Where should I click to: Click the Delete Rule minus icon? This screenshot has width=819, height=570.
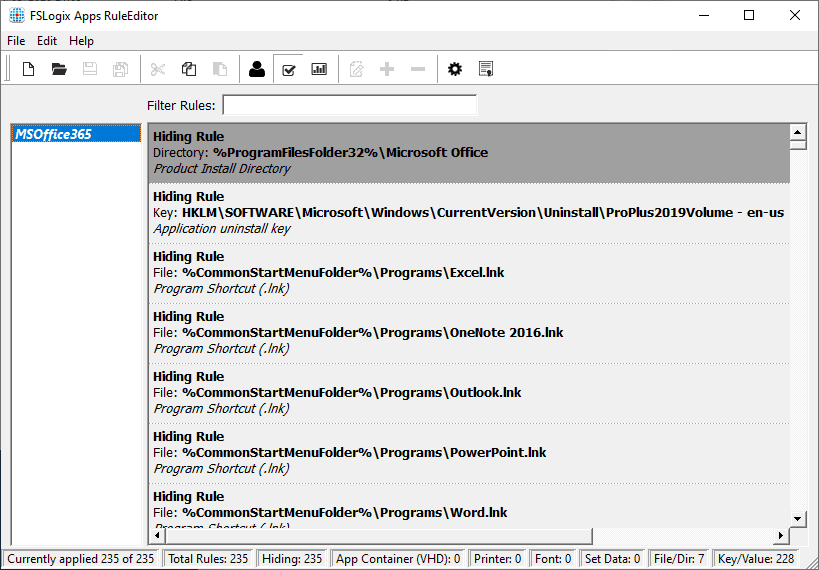coord(418,69)
